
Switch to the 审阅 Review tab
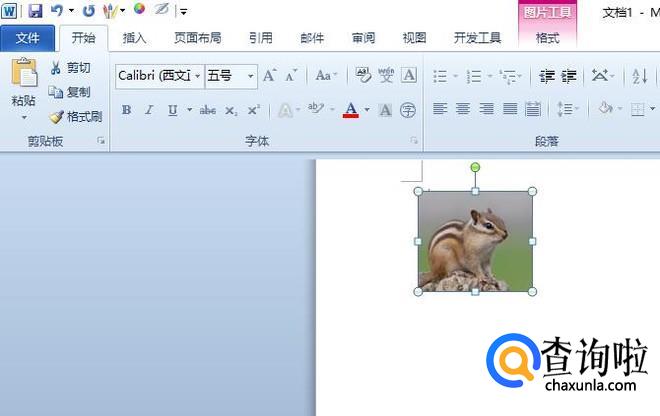[363, 38]
